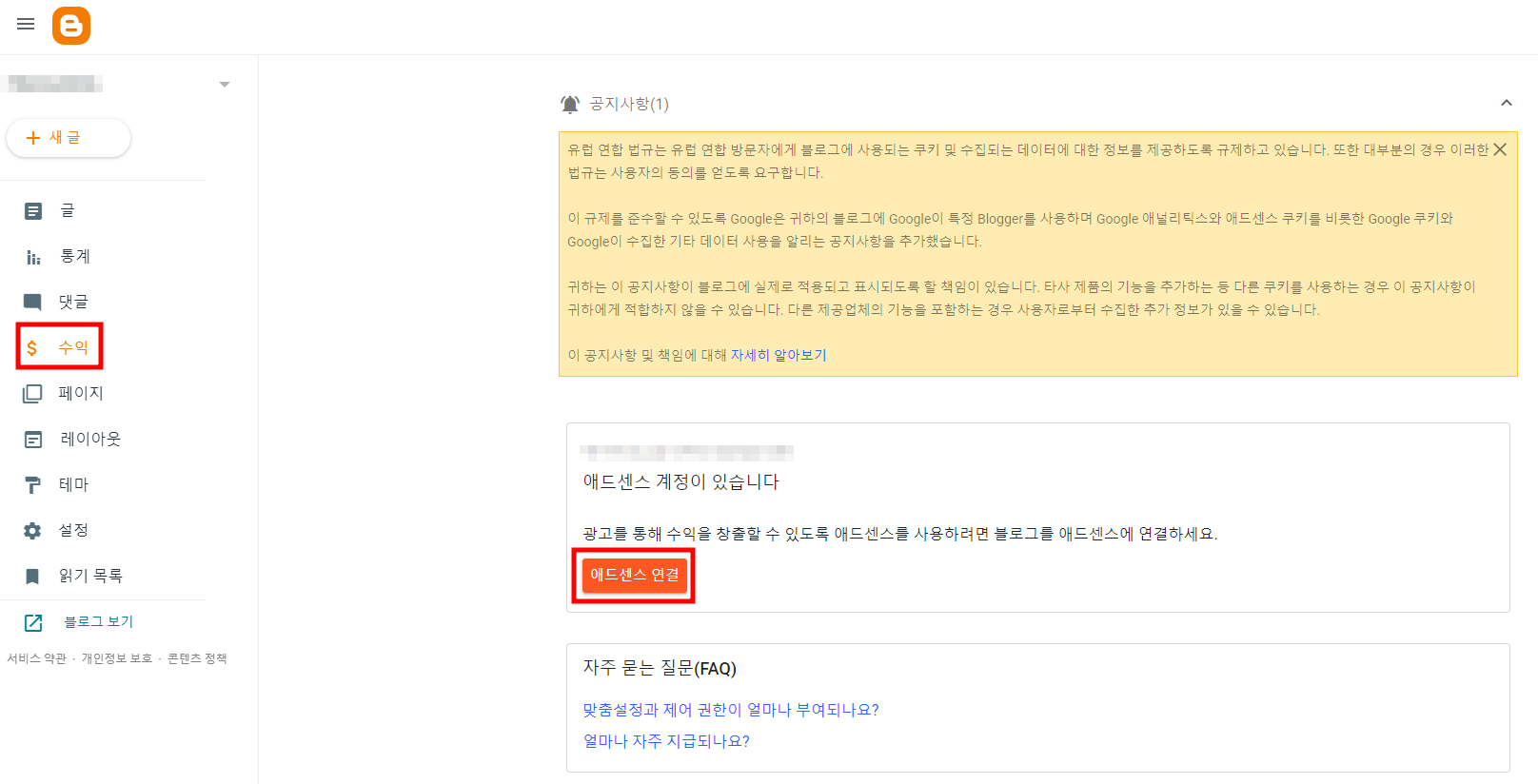Dismiss the yellow cookie notice with X
Viewport: 1538px width, 784px height.
click(x=1500, y=149)
